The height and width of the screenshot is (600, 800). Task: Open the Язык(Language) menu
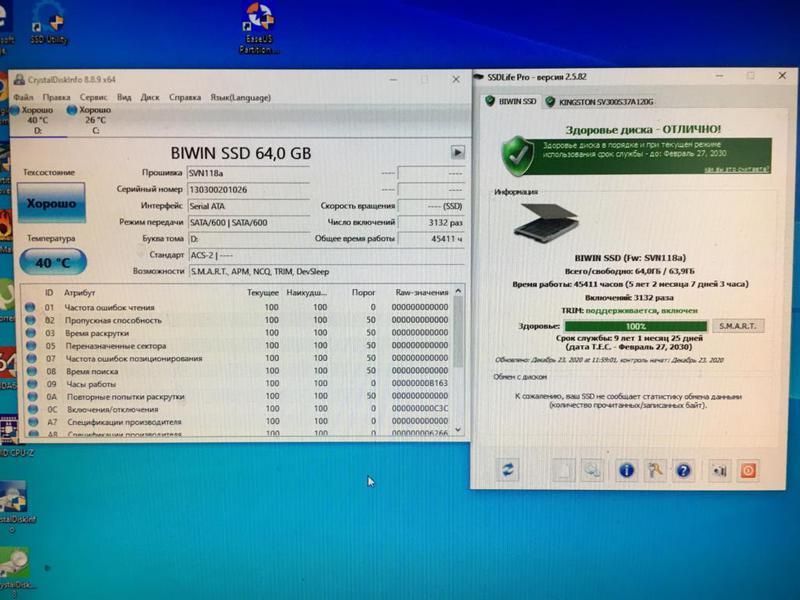click(239, 97)
